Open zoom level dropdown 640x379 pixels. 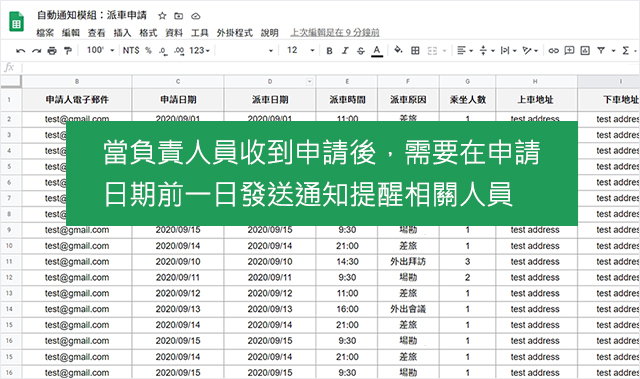100,50
